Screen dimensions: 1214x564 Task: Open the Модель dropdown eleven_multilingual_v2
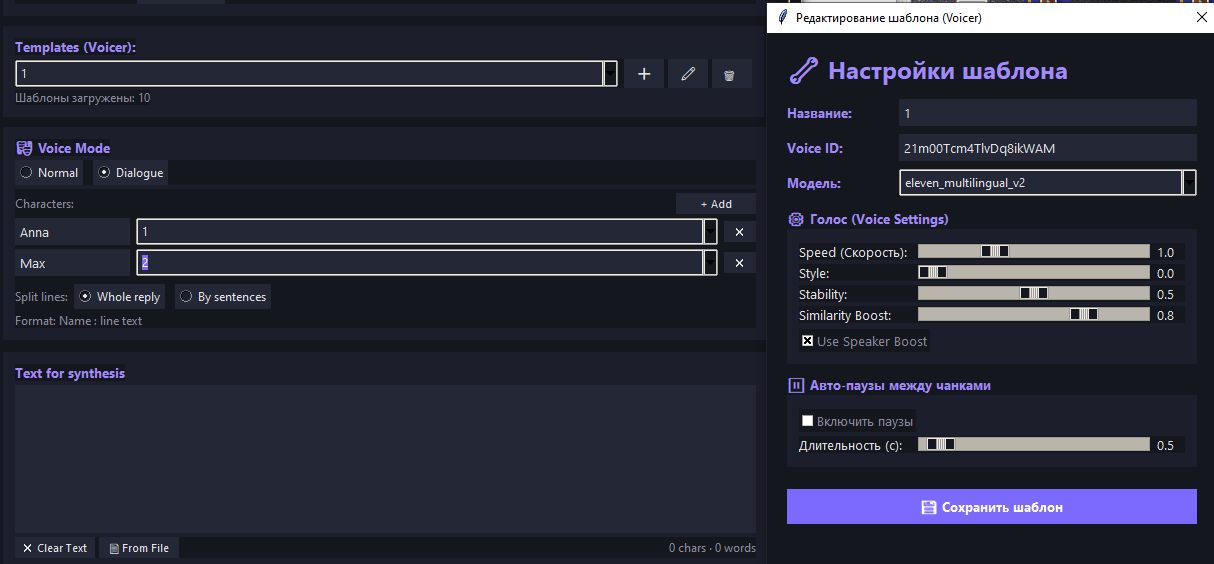pos(1189,183)
